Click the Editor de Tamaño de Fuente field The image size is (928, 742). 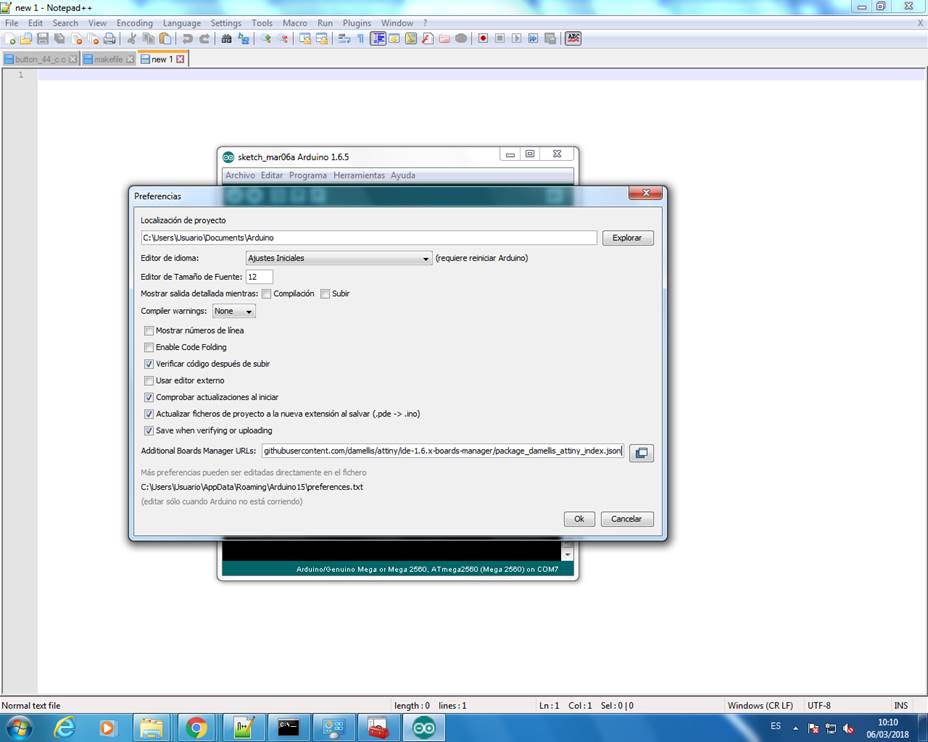pyautogui.click(x=259, y=277)
